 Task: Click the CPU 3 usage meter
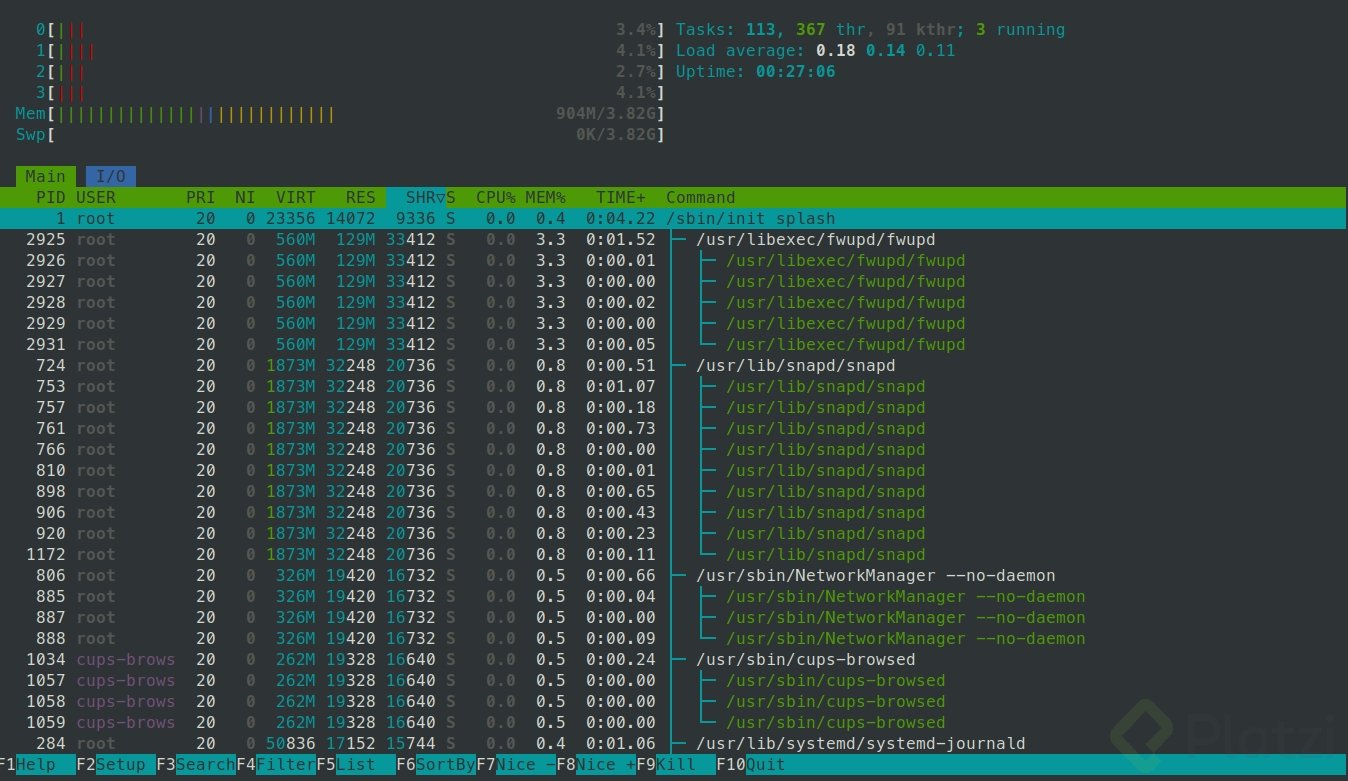click(350, 93)
